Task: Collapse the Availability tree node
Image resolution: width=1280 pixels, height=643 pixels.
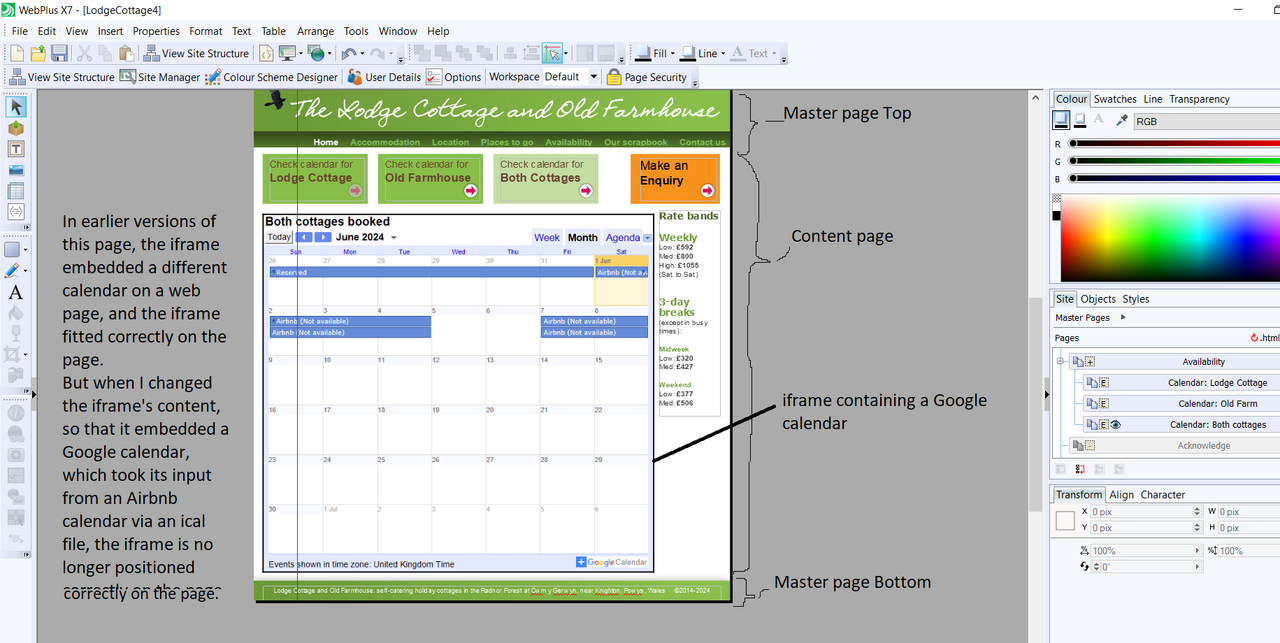Action: pos(1062,362)
